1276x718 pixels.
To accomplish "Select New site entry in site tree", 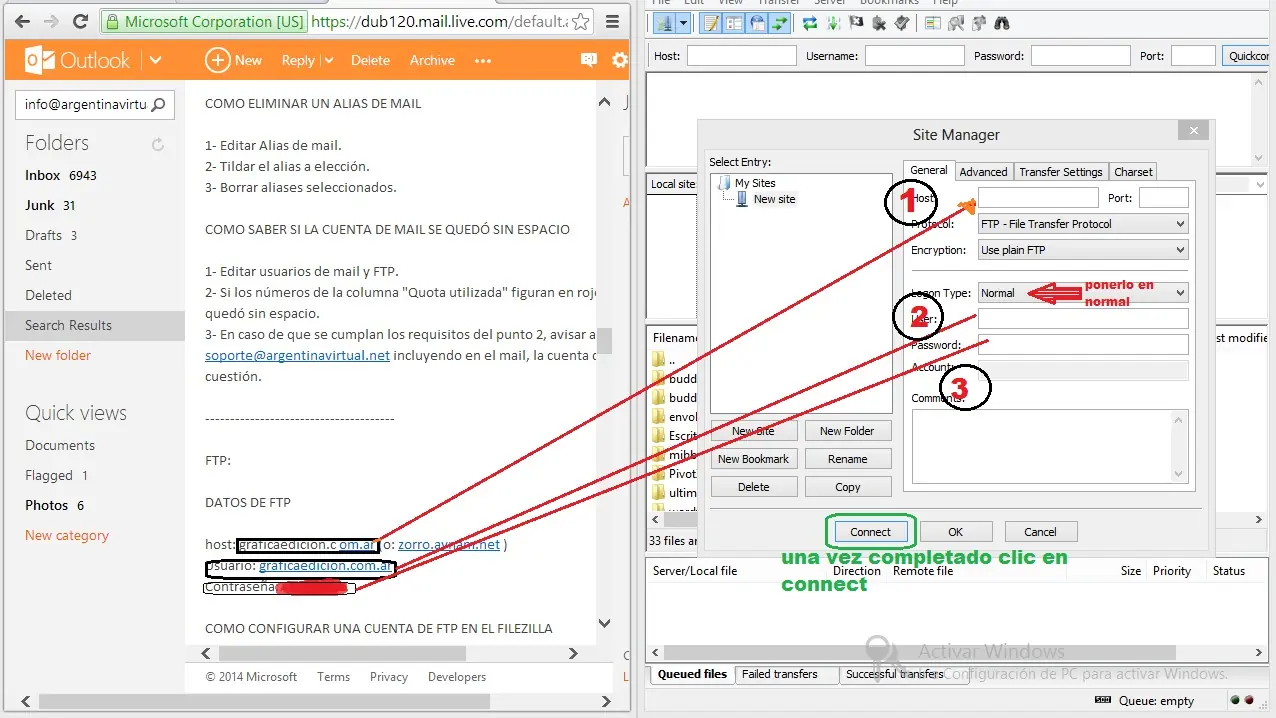I will pyautogui.click(x=765, y=199).
